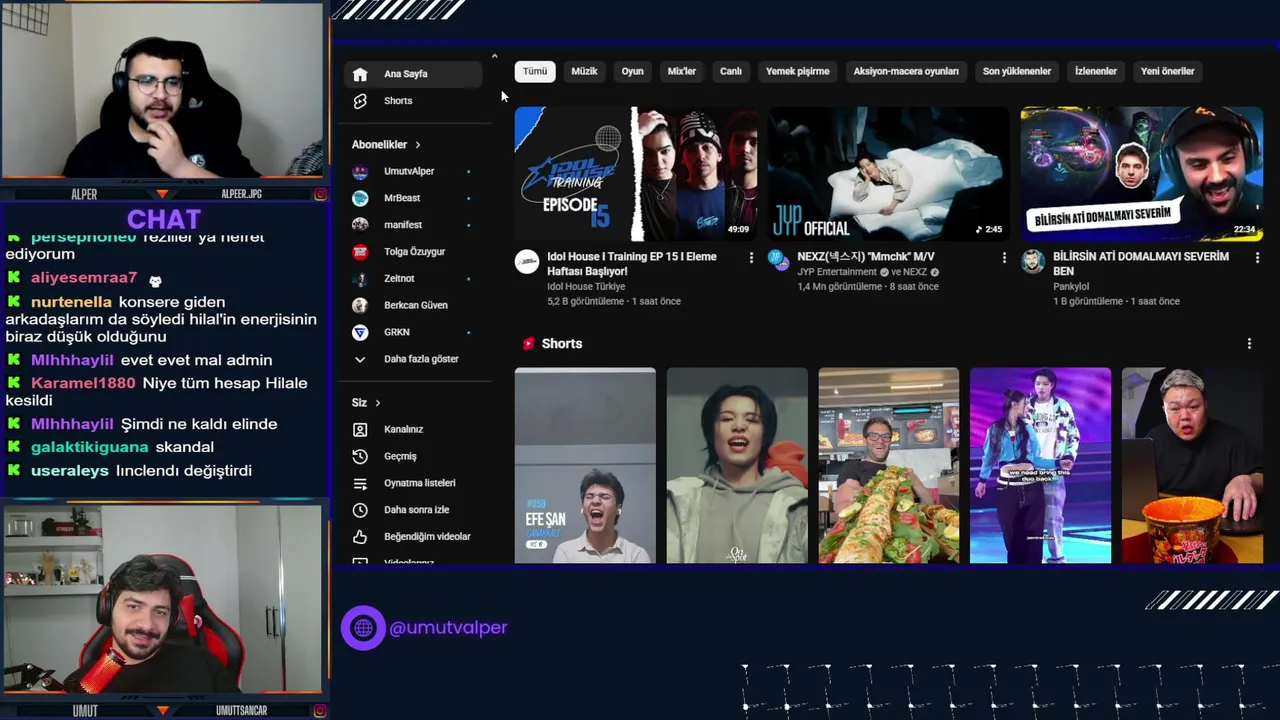The height and width of the screenshot is (720, 1280).
Task: Click chat username aliyesemraa7
Action: [84, 278]
